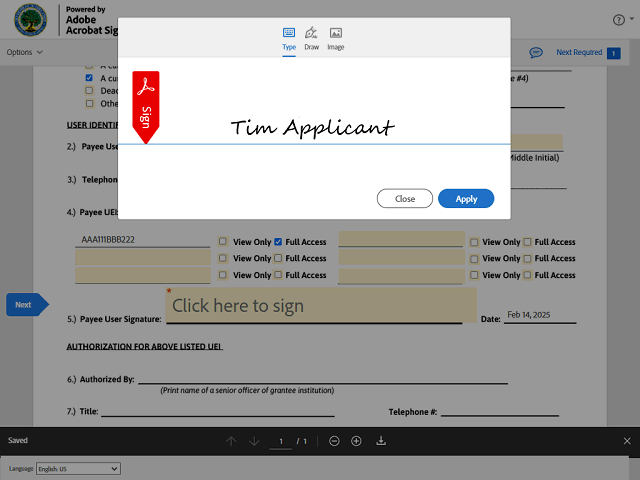The image size is (640, 480).
Task: Click the third left empty UEI field
Action: 142,275
